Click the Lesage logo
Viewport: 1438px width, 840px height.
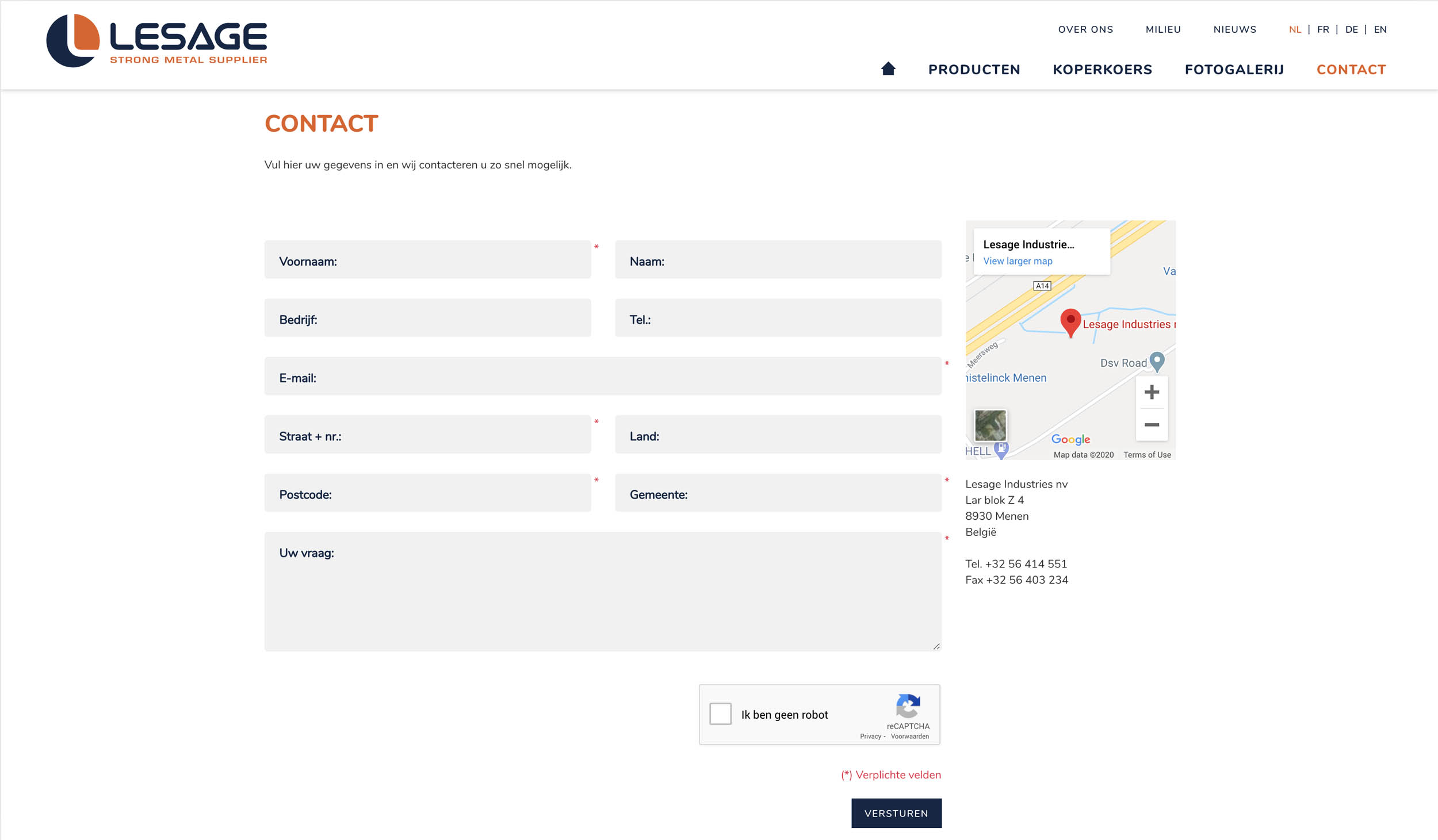click(156, 41)
